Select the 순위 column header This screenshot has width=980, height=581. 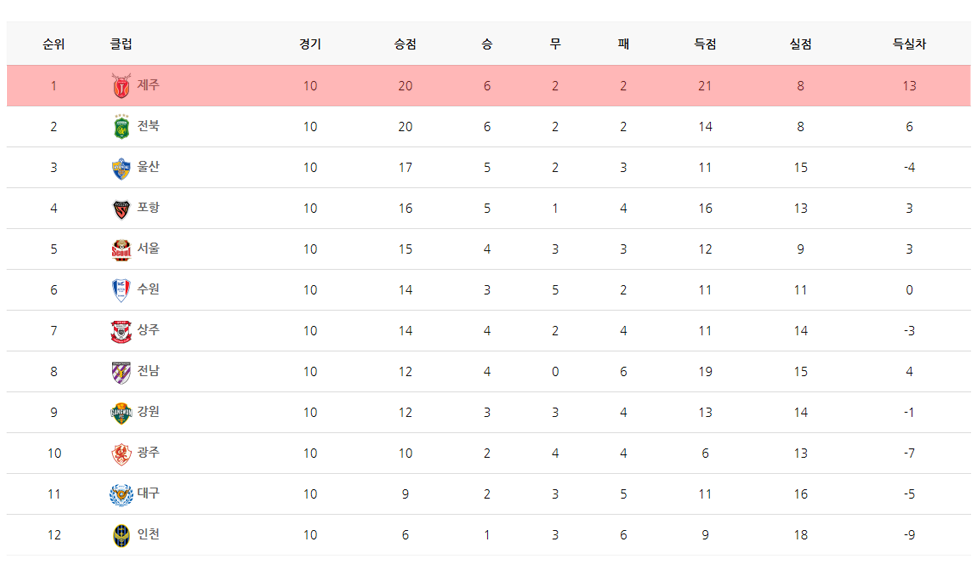pos(54,44)
